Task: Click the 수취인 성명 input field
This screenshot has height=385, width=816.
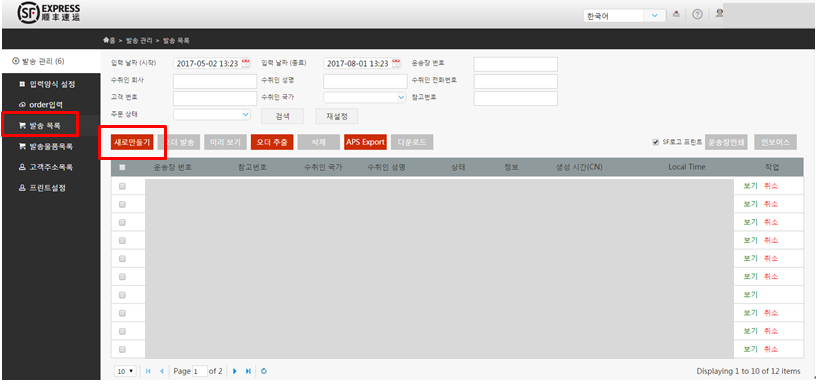Action: [365, 81]
